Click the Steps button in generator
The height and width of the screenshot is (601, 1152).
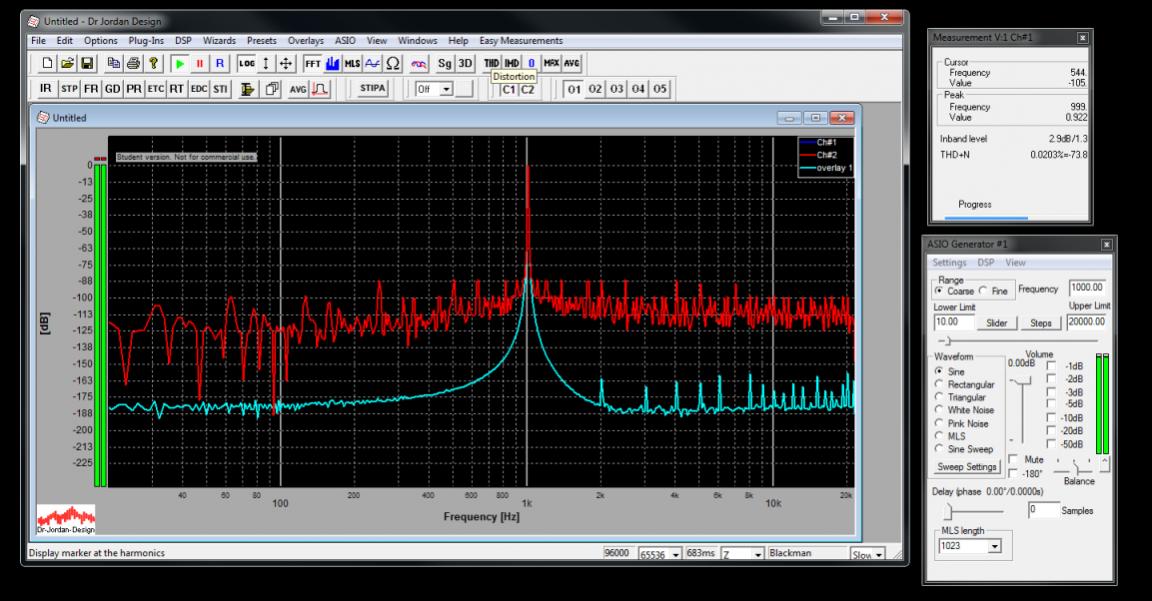[x=1041, y=323]
